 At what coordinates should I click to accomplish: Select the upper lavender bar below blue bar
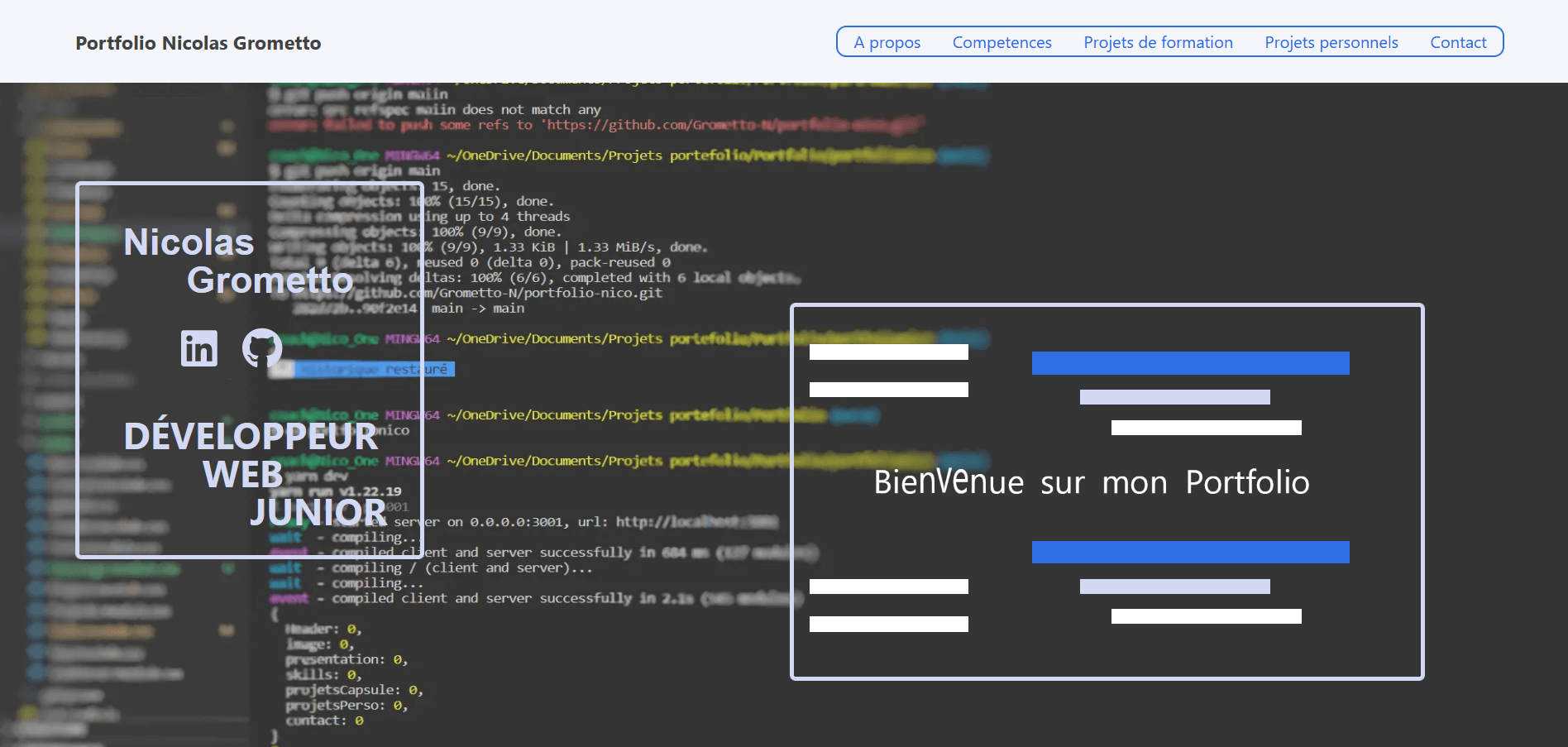click(x=1174, y=397)
